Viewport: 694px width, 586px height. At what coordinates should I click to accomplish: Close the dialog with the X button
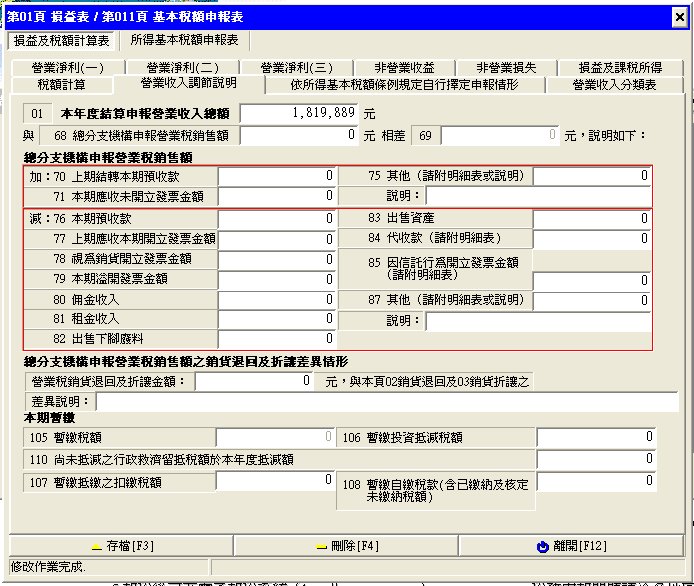pos(680,17)
